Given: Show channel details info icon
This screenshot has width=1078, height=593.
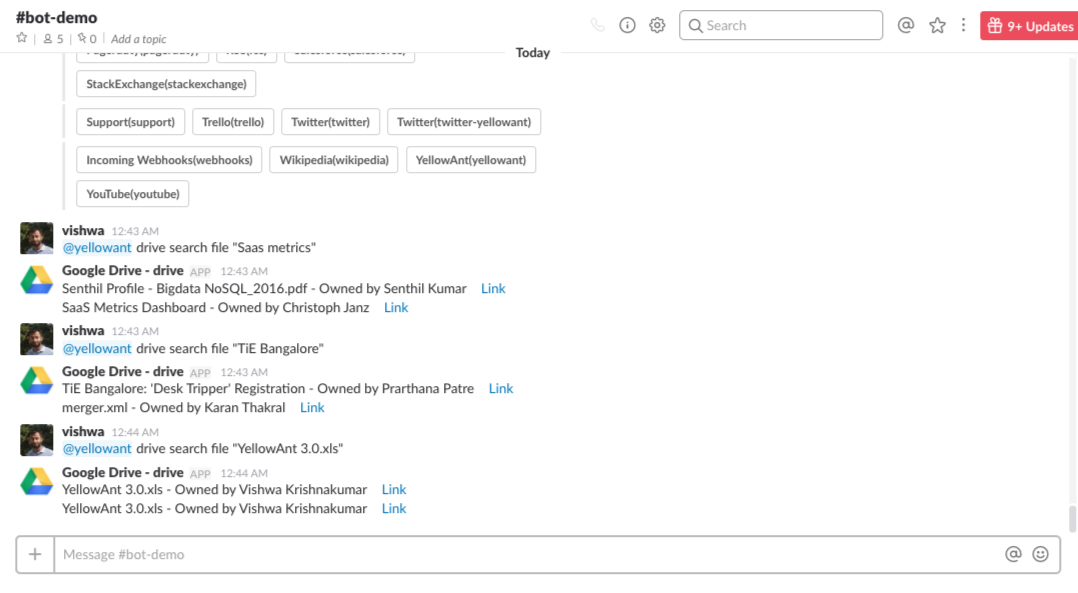Looking at the screenshot, I should point(627,25).
